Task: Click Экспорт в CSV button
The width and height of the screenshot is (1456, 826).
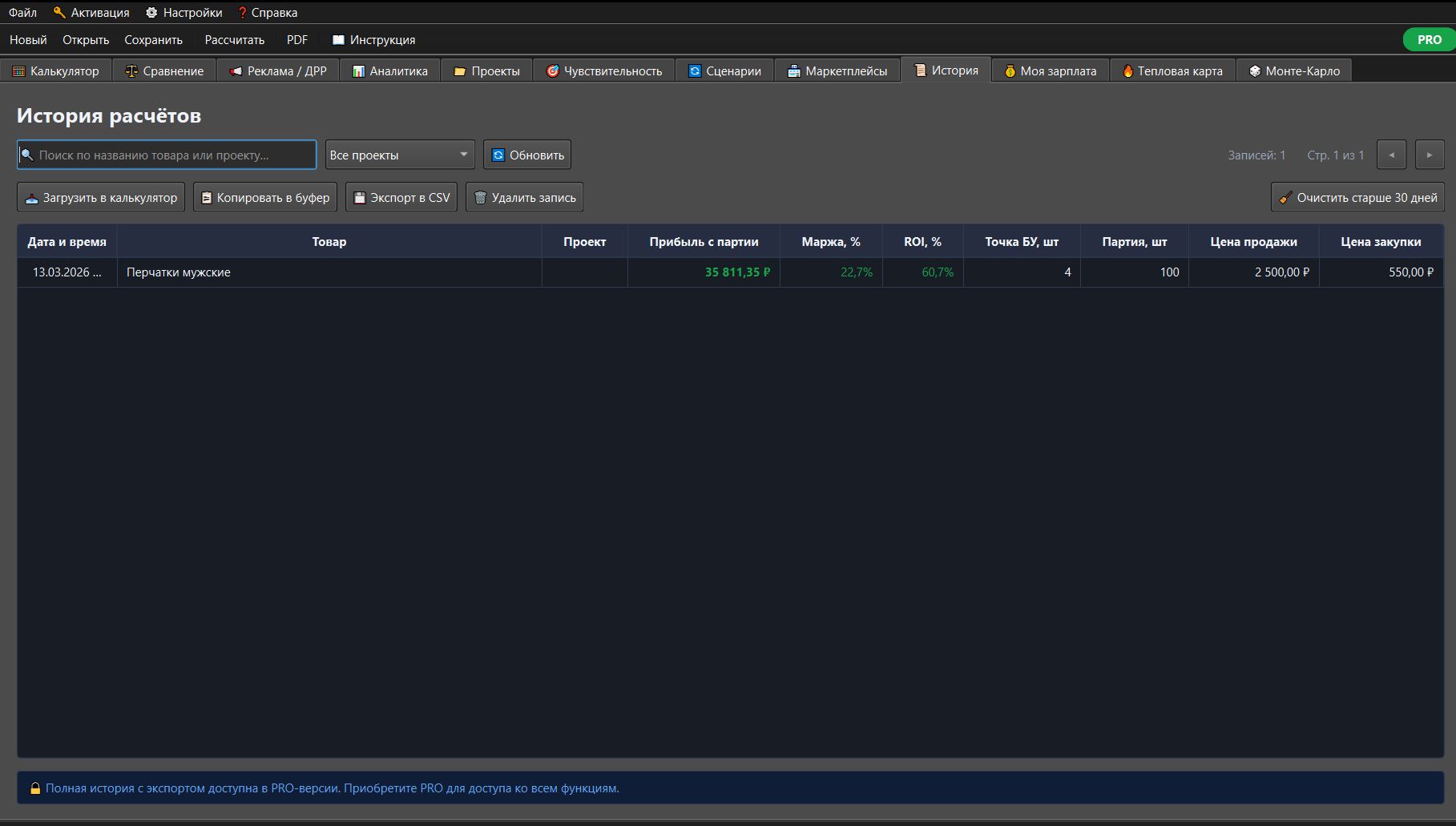Action: click(401, 197)
